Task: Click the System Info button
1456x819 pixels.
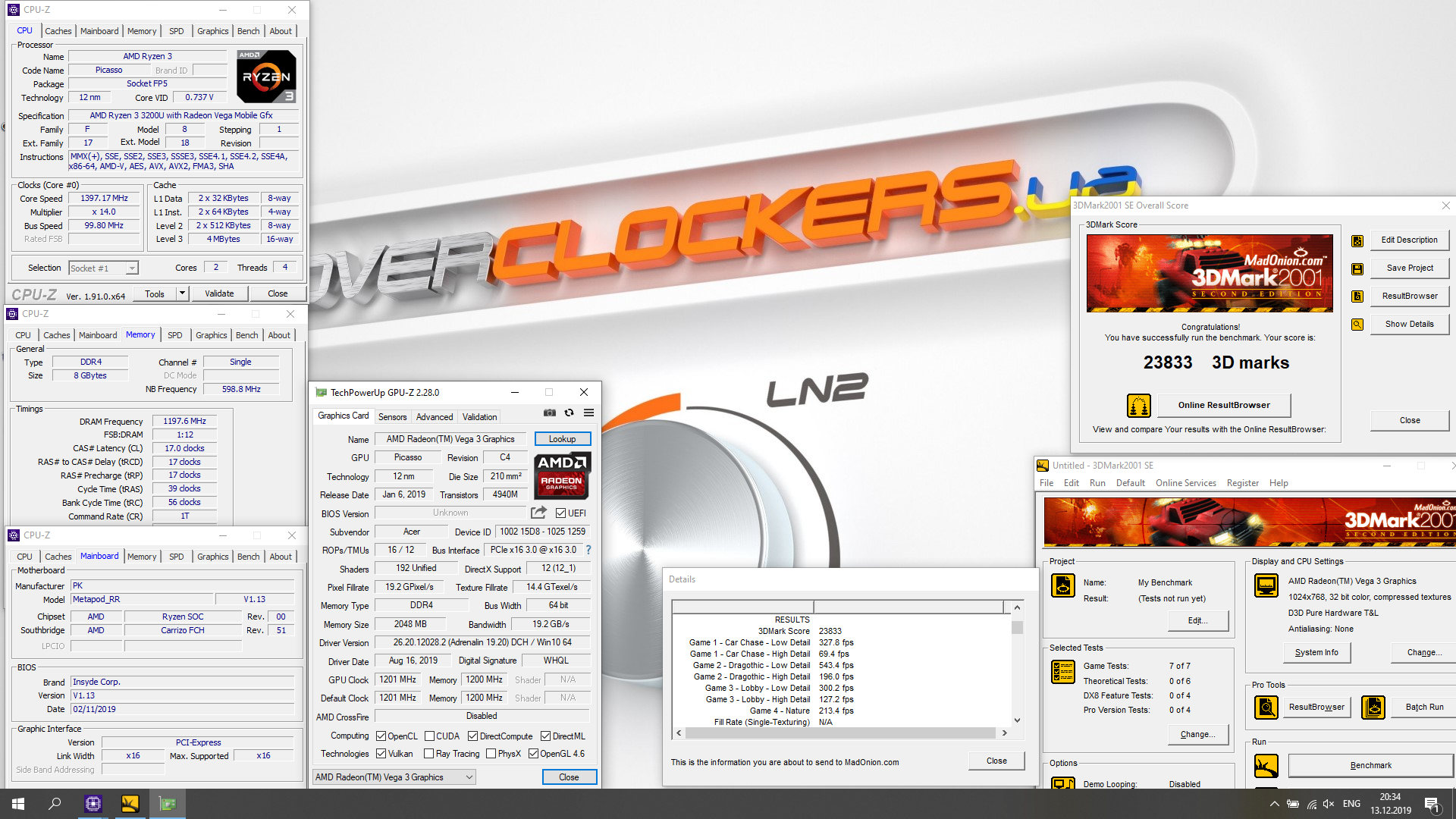Action: pos(1316,653)
